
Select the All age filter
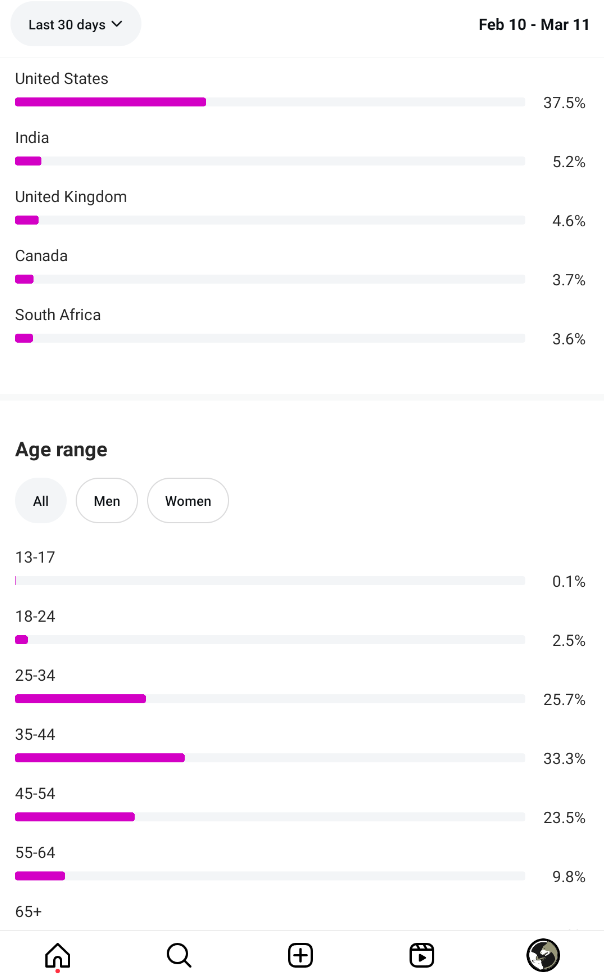click(41, 501)
